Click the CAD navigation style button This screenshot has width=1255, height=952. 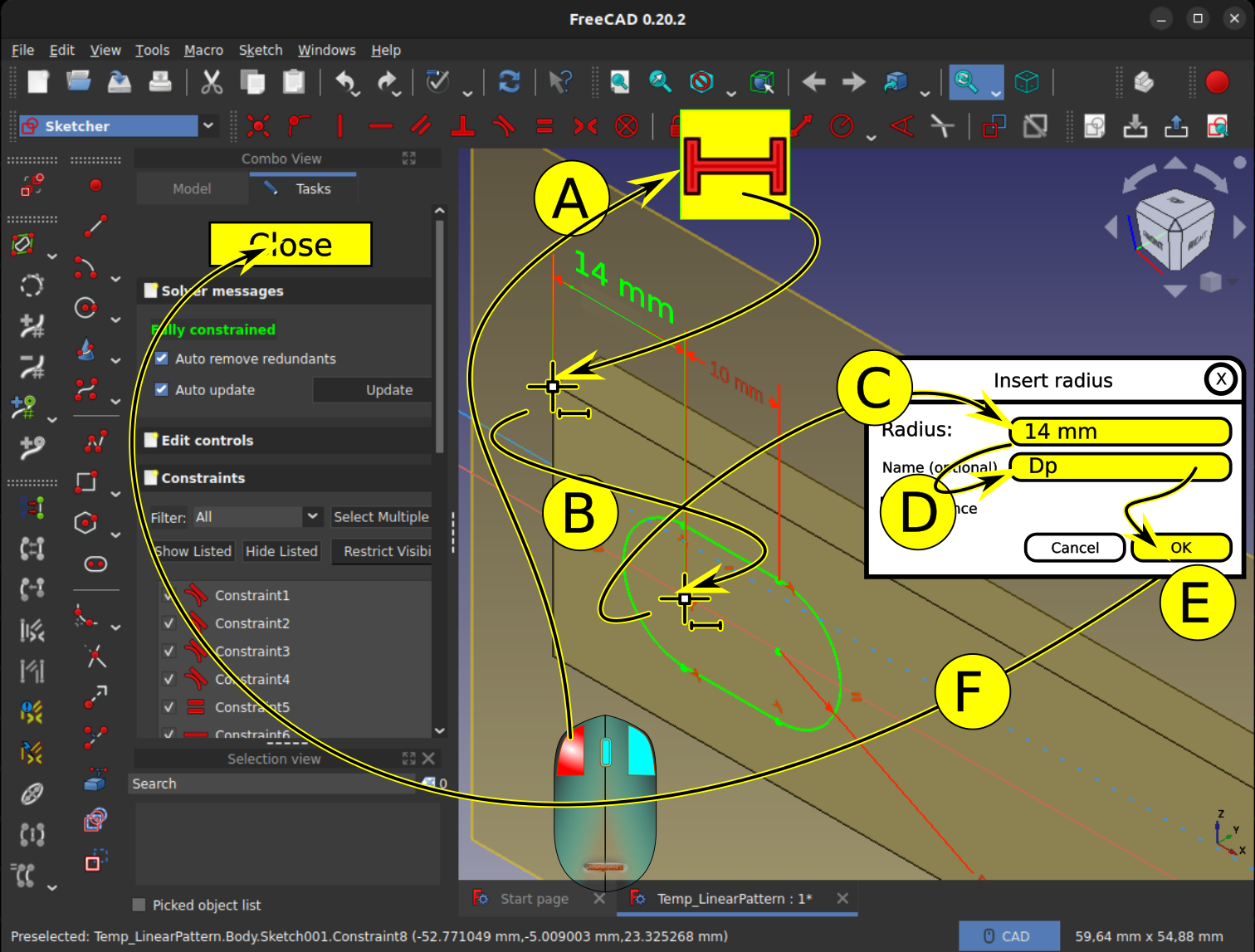tap(1008, 936)
